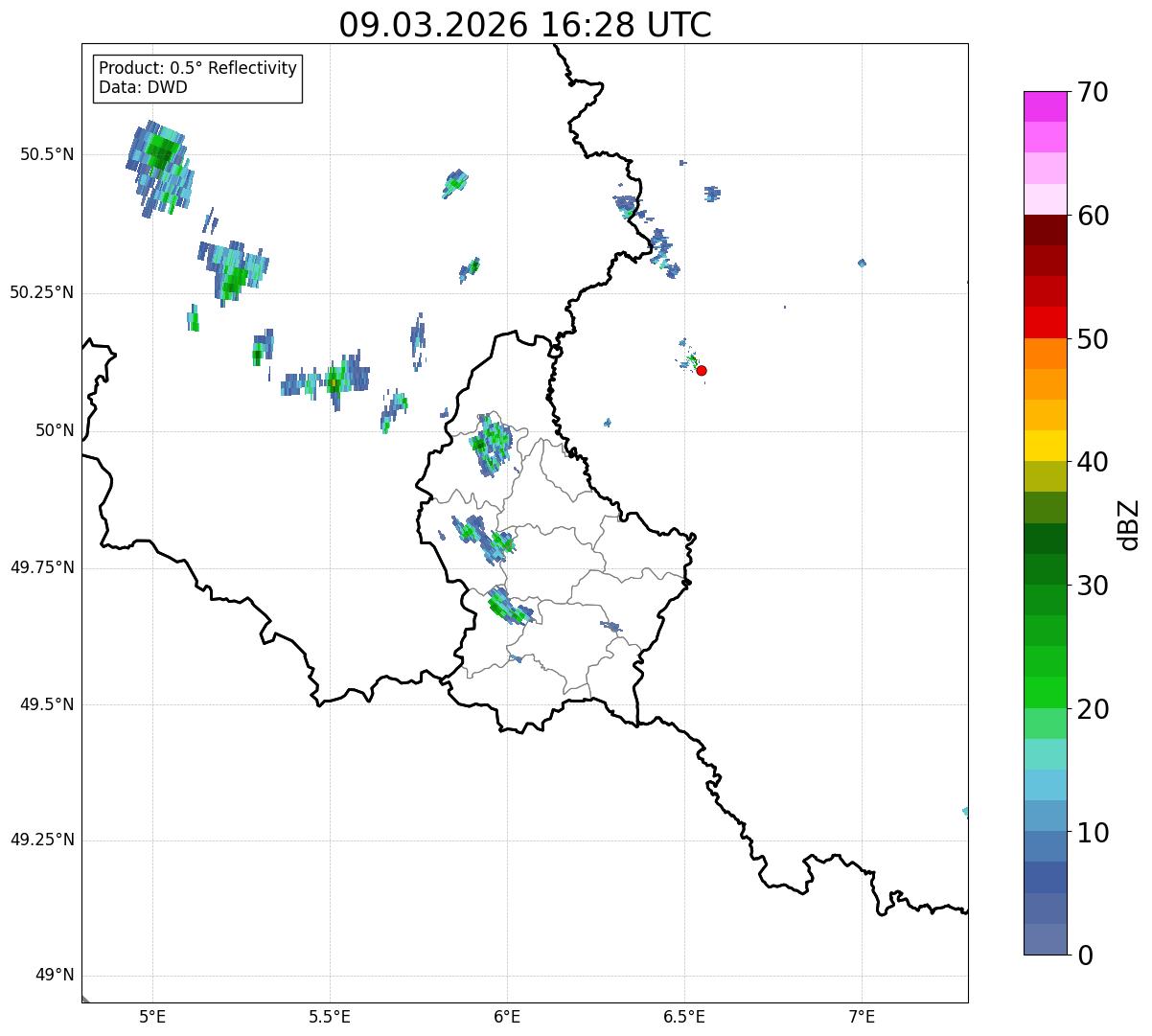The height and width of the screenshot is (1036, 1152).
Task: Click the 5°E longitude label
Action: 152,1016
